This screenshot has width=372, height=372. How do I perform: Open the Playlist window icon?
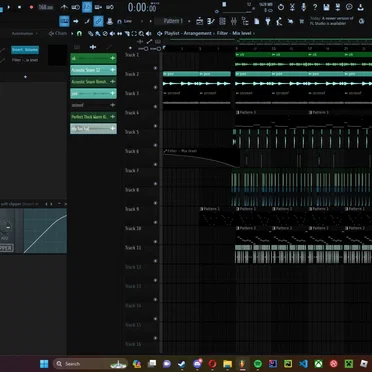tap(200, 21)
